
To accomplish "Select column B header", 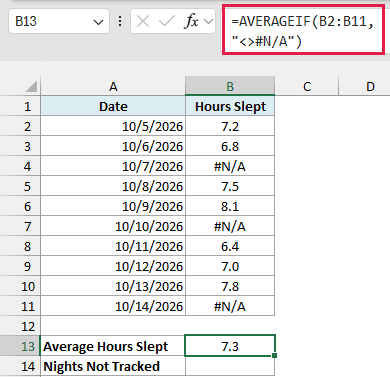I will pyautogui.click(x=230, y=87).
